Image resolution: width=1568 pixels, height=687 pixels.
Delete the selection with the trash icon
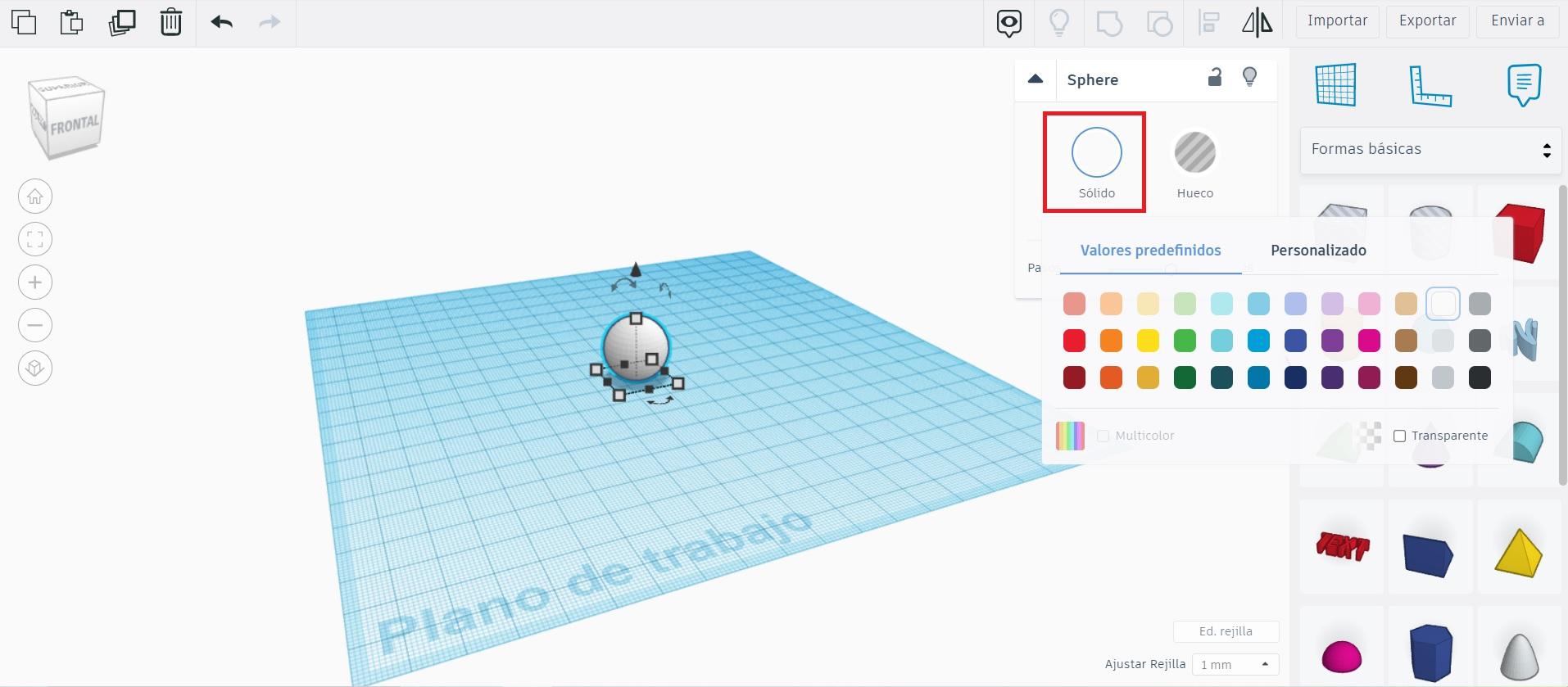(170, 22)
